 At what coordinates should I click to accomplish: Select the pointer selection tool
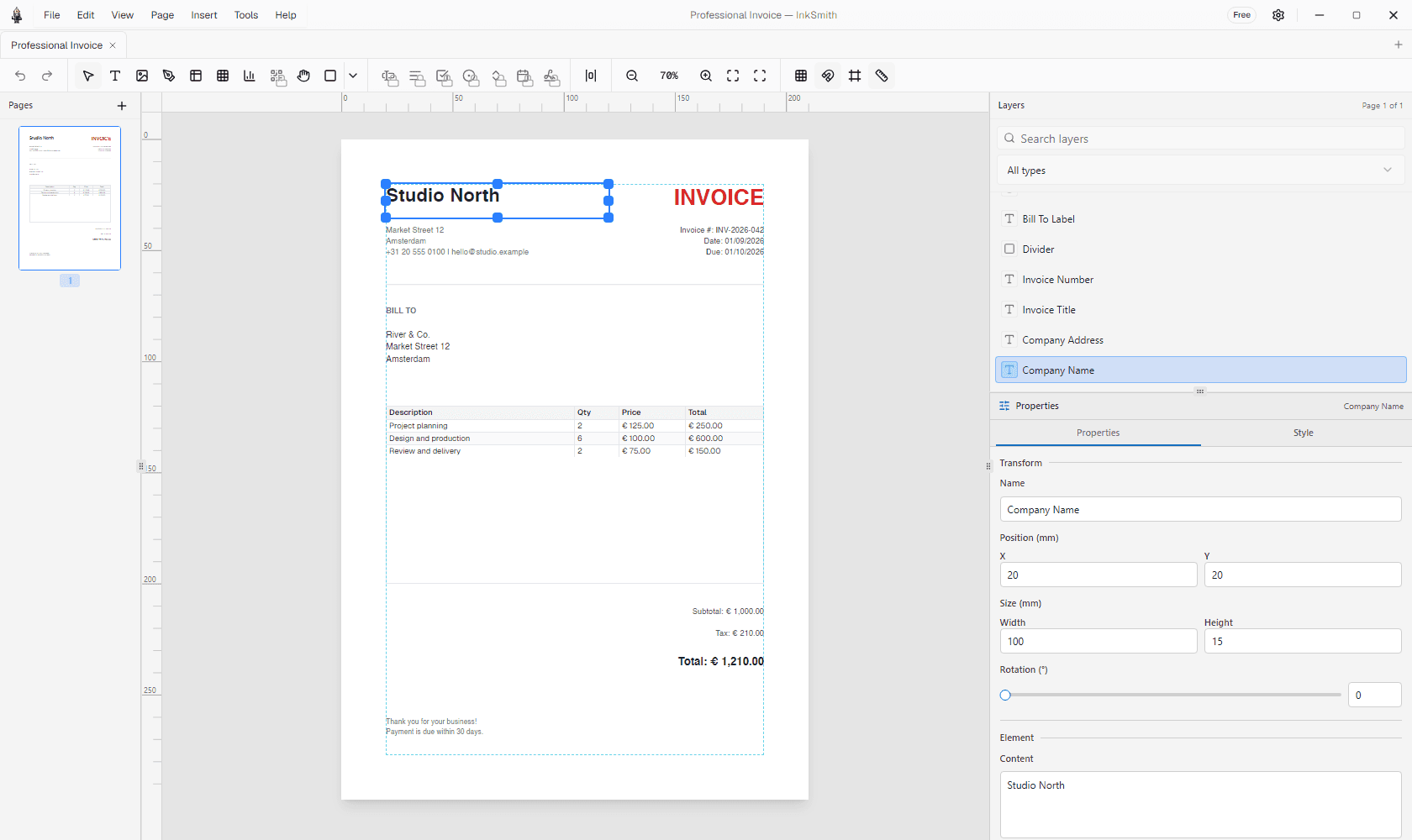88,76
